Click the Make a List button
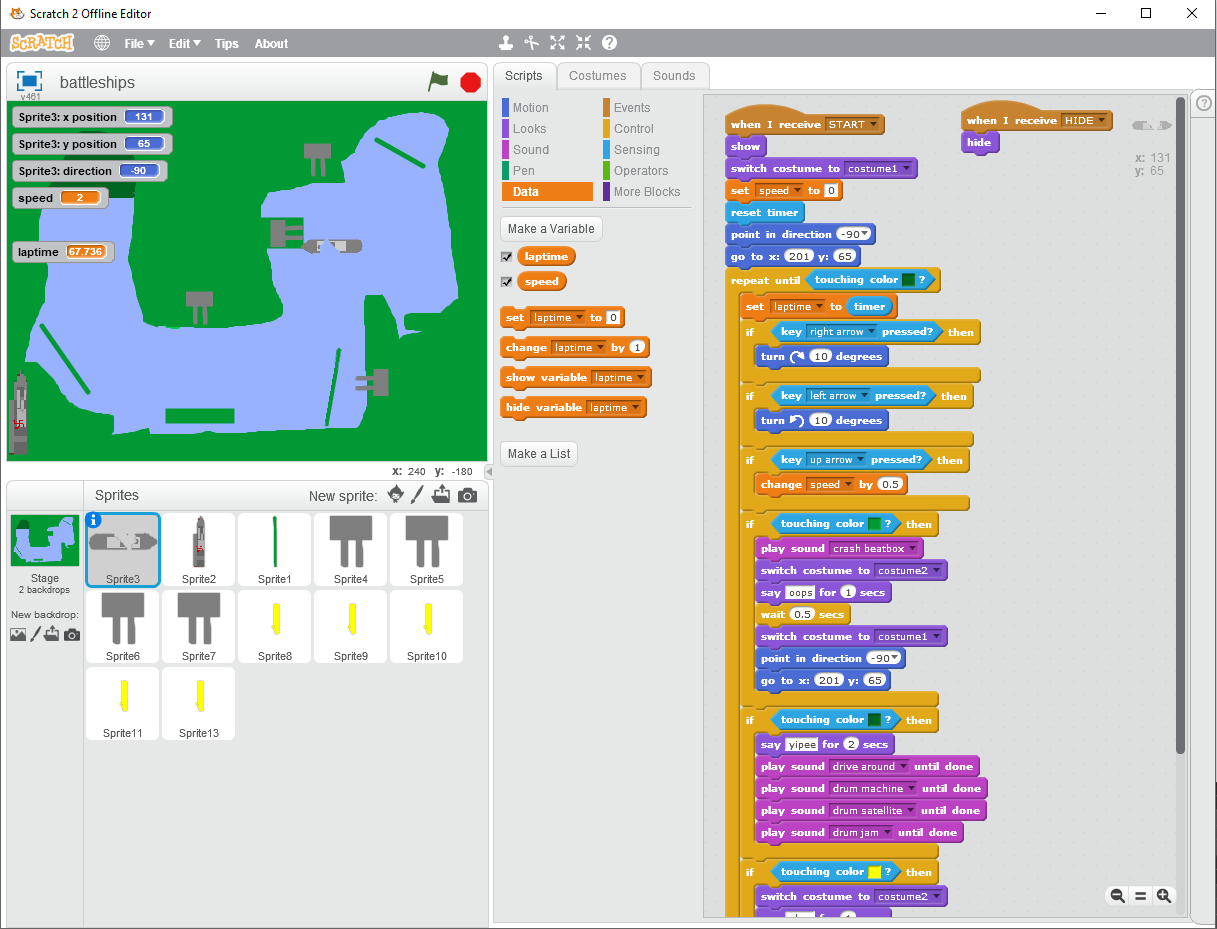The height and width of the screenshot is (929, 1217). coord(539,454)
